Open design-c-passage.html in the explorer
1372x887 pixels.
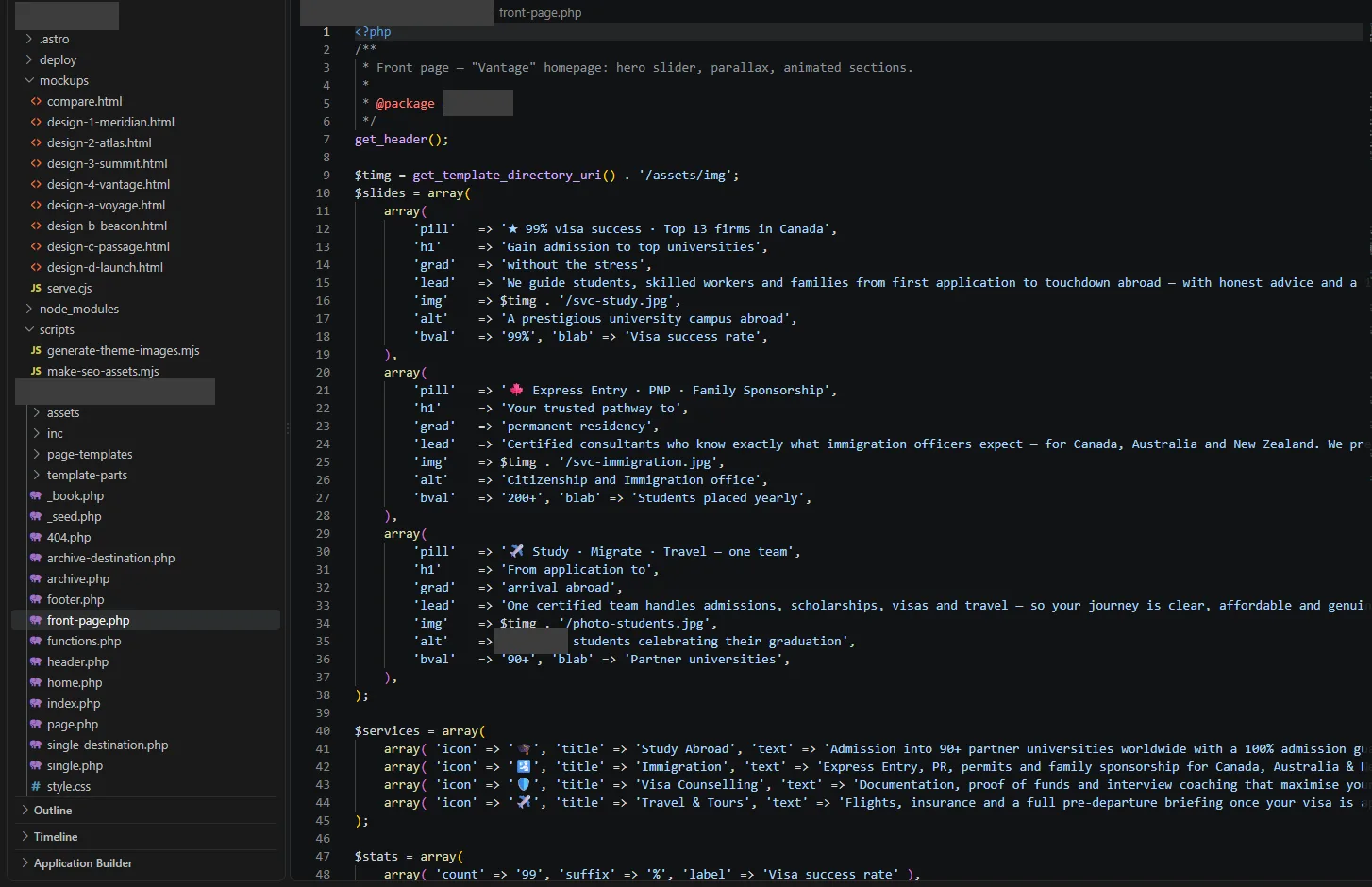click(x=109, y=246)
